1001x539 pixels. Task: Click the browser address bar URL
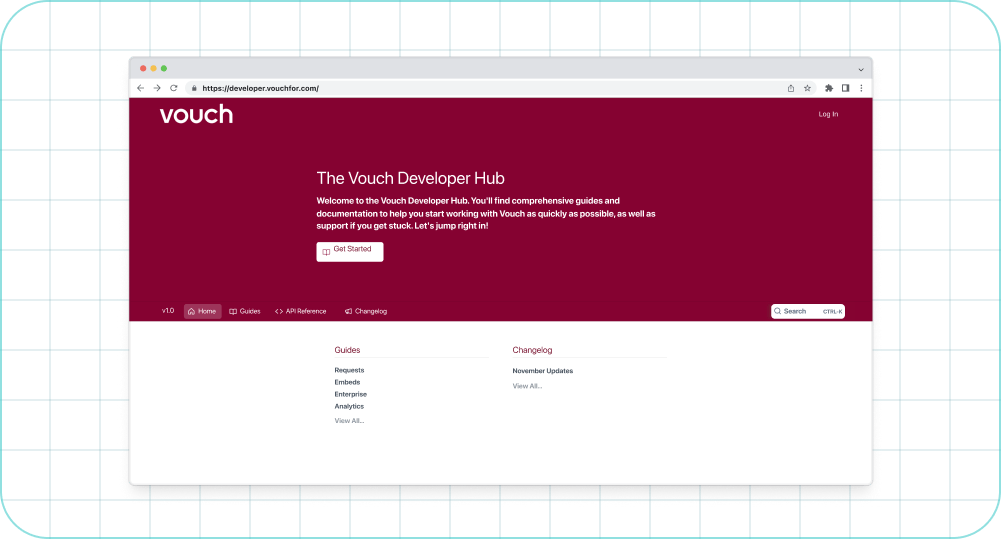tap(260, 88)
